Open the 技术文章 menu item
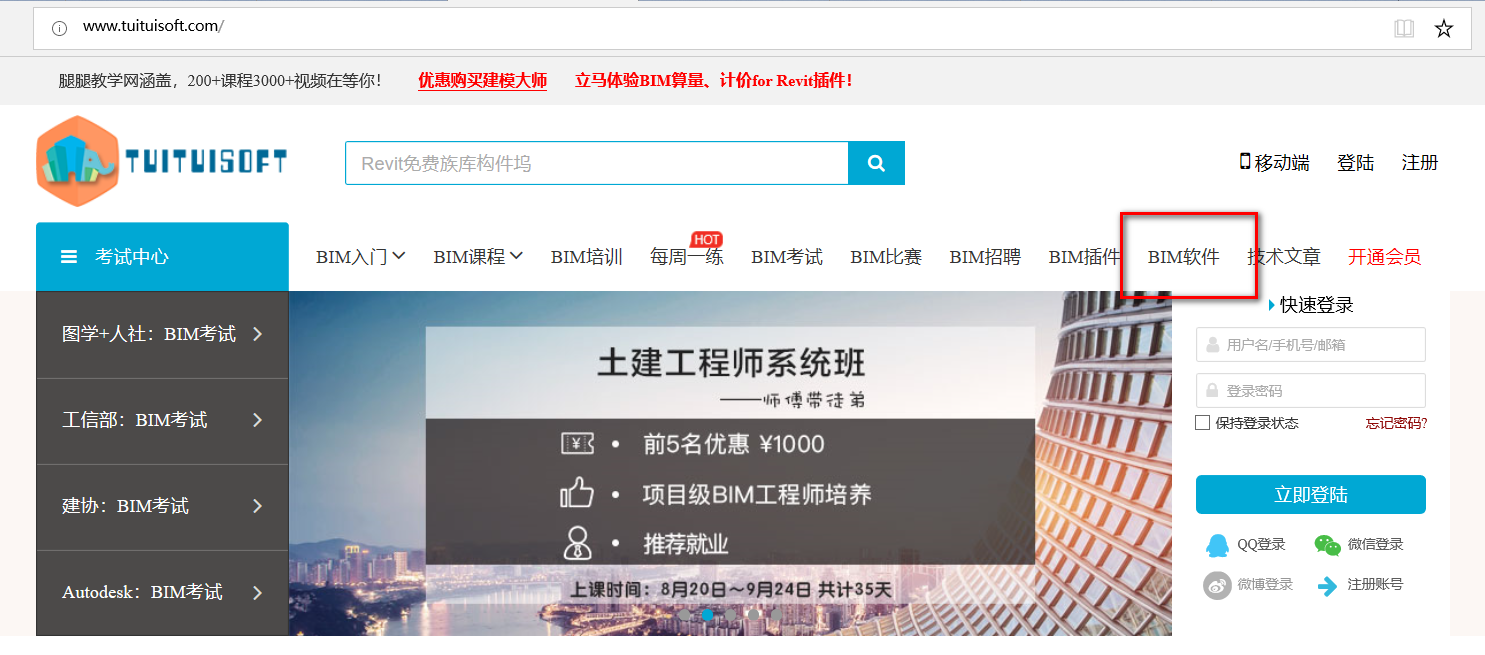 [x=1284, y=257]
